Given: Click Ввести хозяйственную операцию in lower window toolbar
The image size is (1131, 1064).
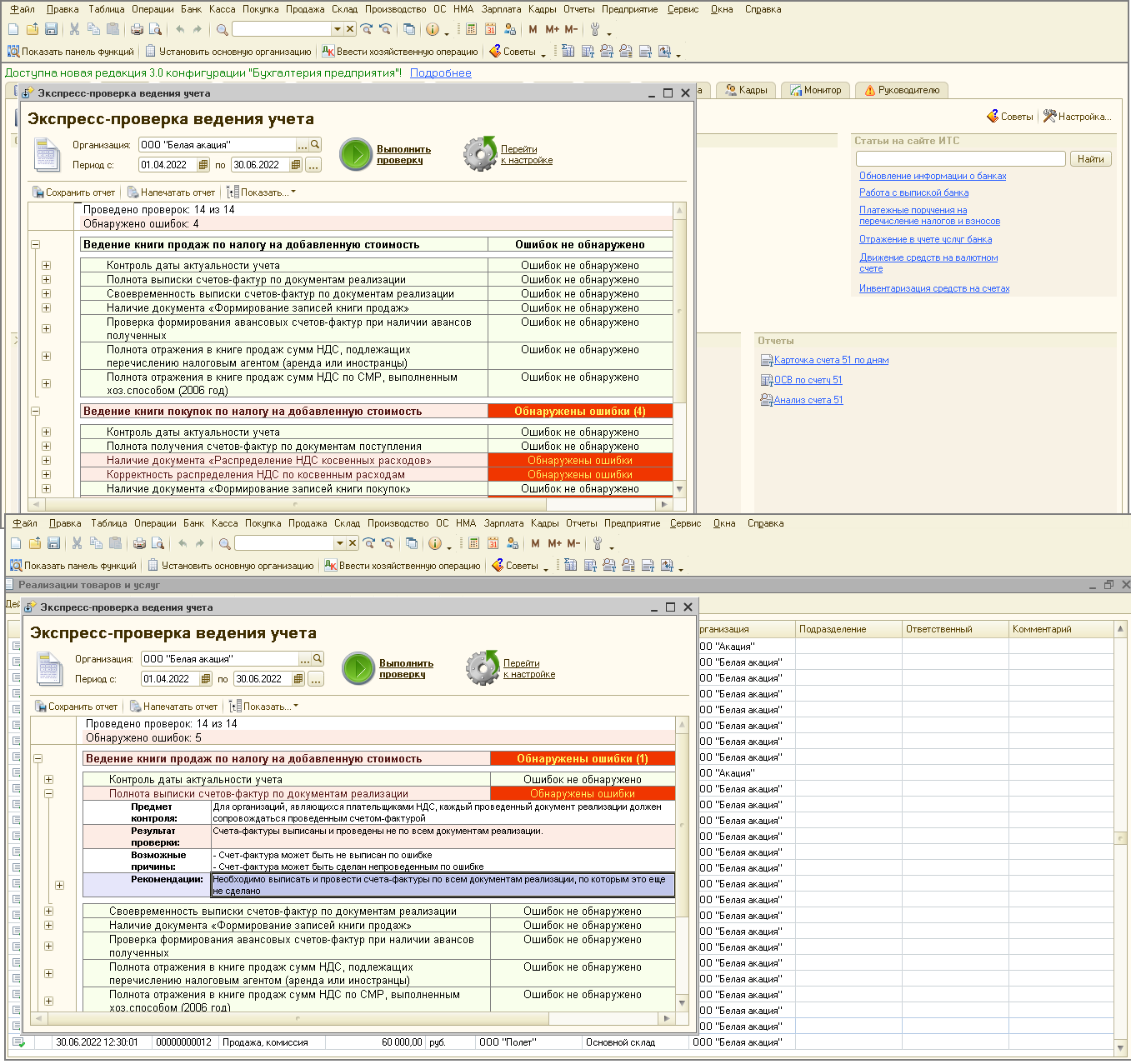Looking at the screenshot, I should coord(403,566).
